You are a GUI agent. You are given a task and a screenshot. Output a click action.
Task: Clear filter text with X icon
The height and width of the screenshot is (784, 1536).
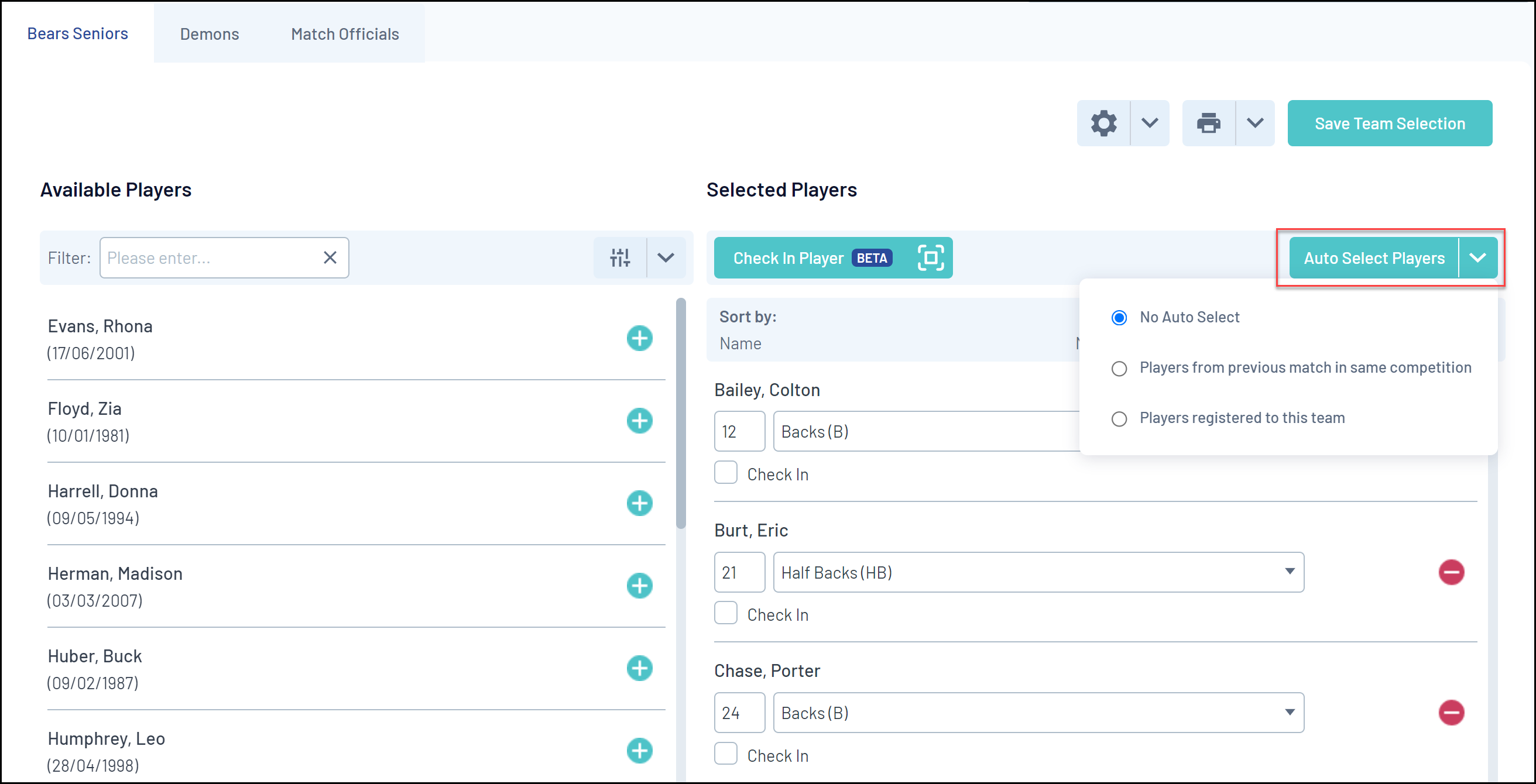pyautogui.click(x=330, y=257)
